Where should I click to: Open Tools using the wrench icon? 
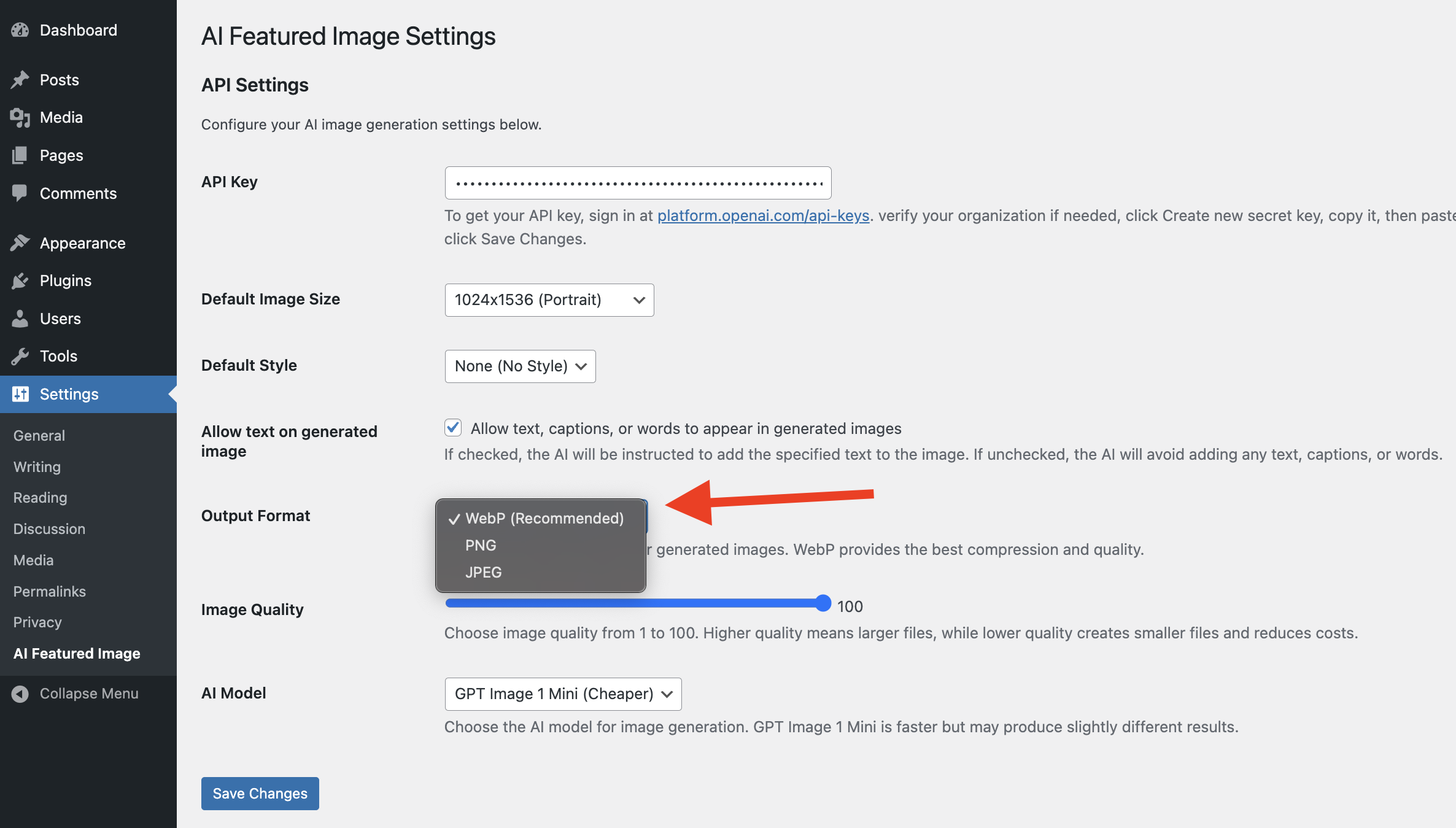(20, 355)
